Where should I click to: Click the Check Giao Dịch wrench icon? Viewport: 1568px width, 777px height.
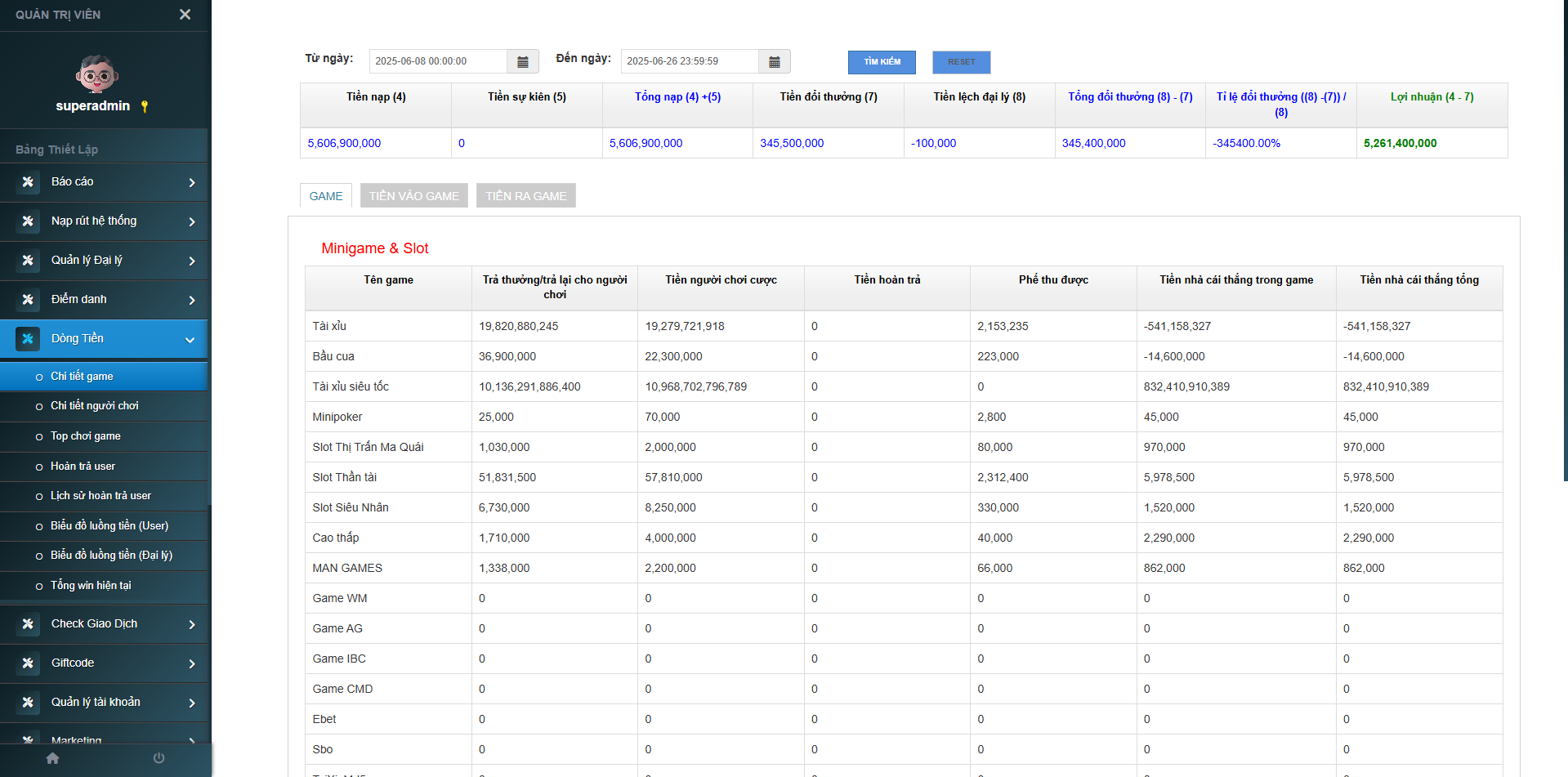(x=28, y=624)
